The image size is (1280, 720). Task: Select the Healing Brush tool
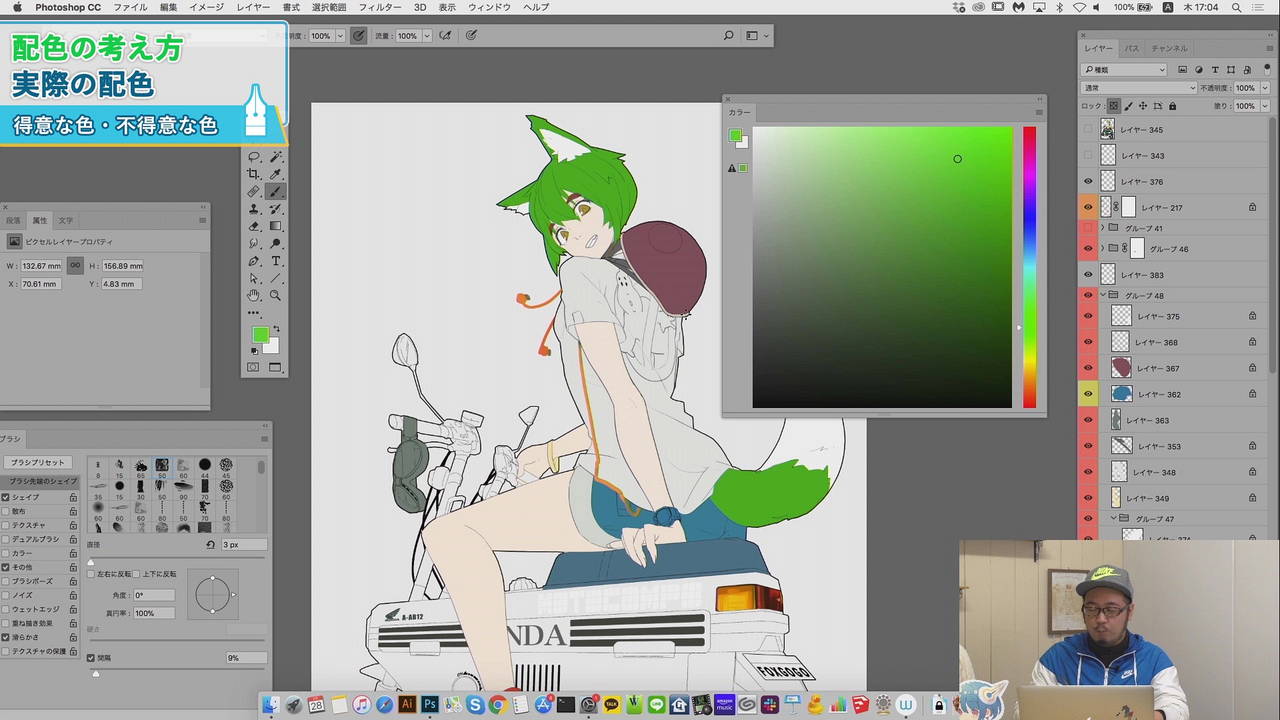pyautogui.click(x=254, y=191)
